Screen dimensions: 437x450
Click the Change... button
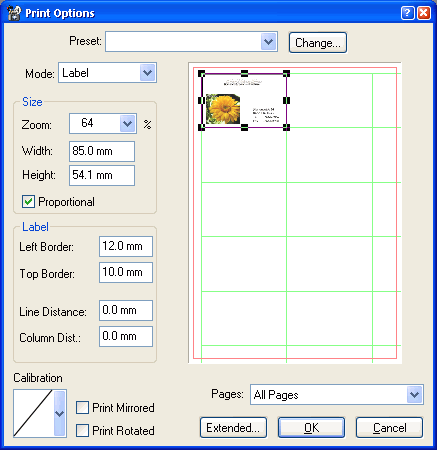(x=318, y=43)
